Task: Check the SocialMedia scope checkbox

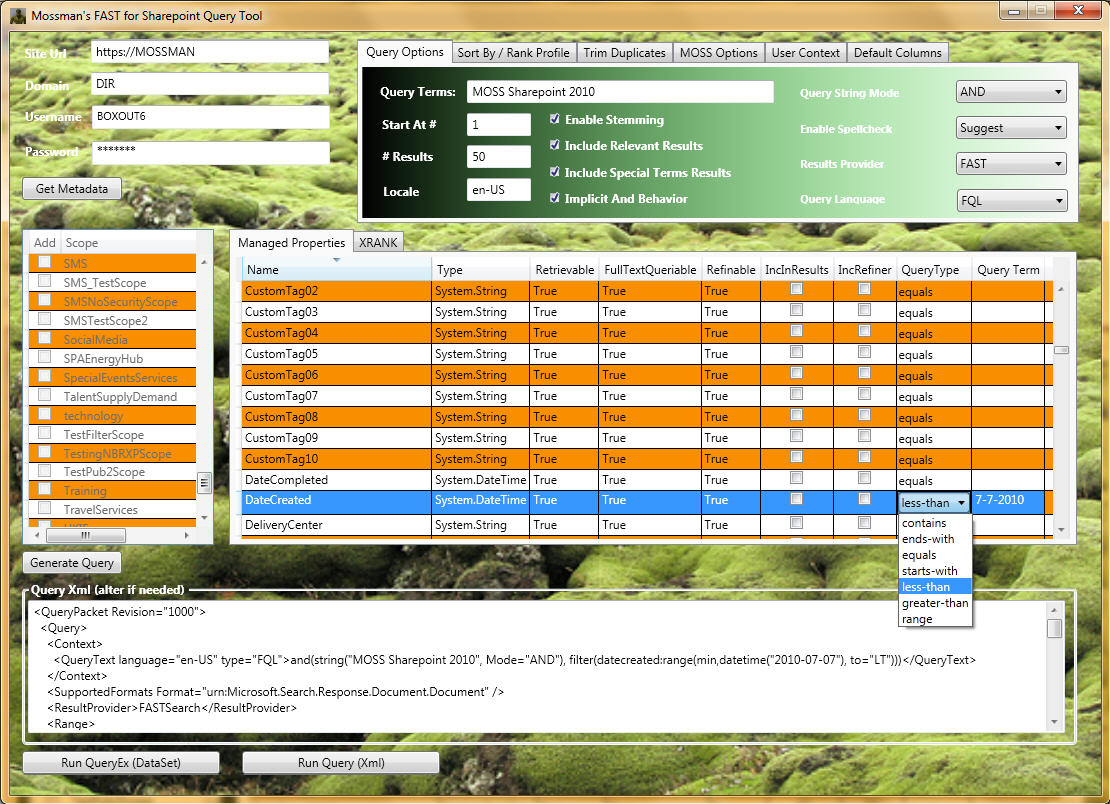Action: click(44, 339)
